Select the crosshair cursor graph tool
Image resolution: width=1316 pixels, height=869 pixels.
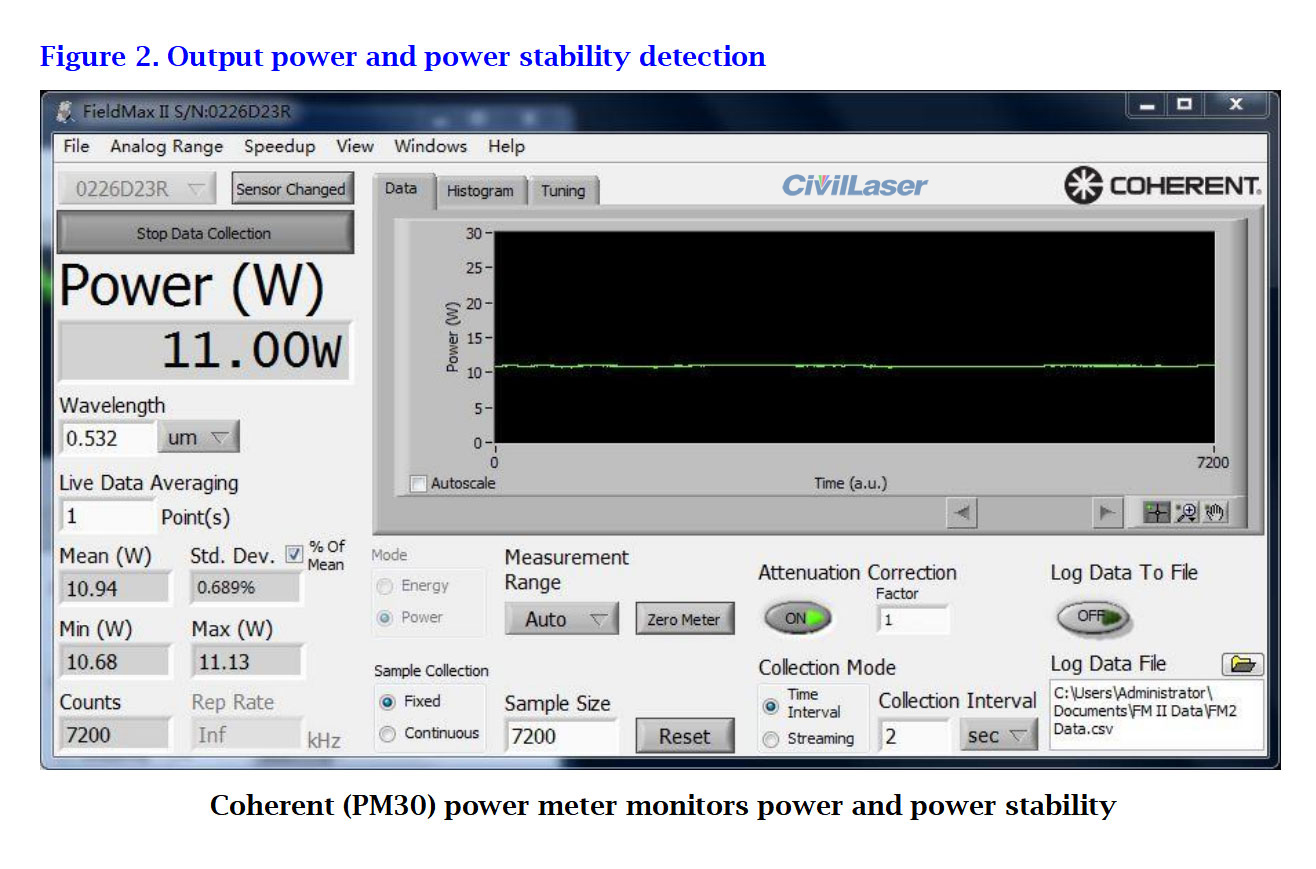1157,512
